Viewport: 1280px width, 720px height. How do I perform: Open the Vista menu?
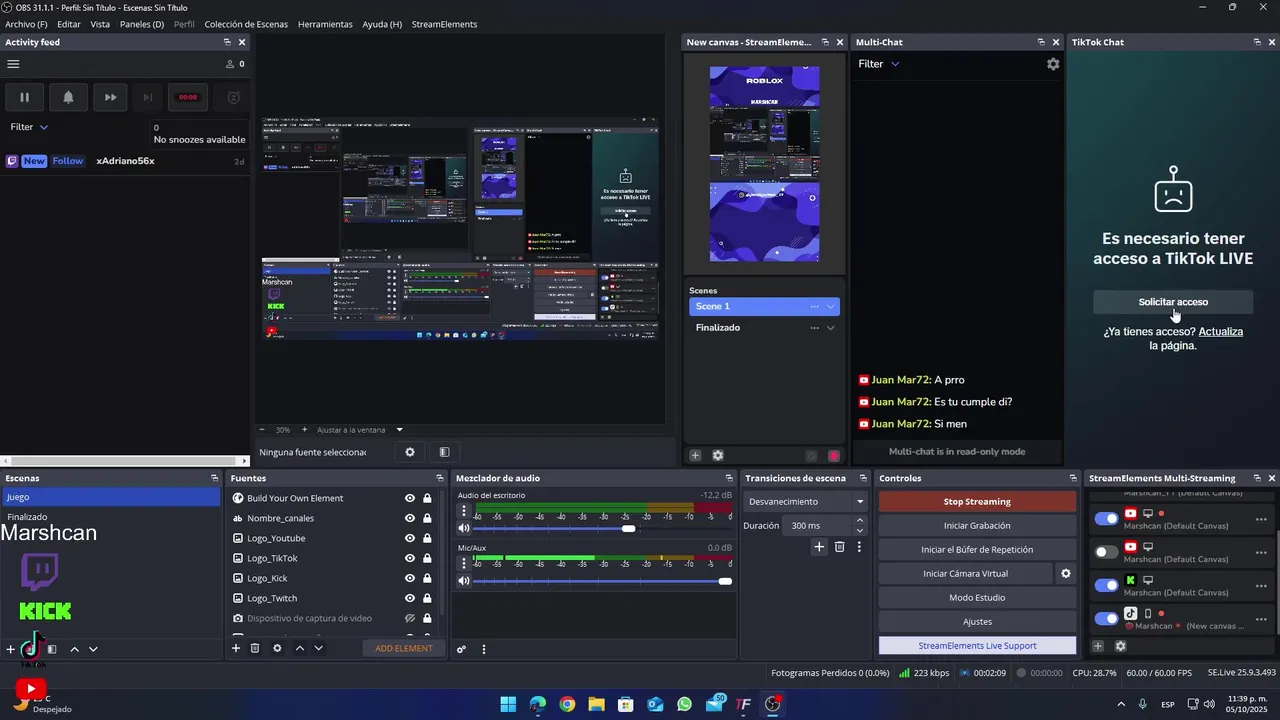tap(100, 24)
